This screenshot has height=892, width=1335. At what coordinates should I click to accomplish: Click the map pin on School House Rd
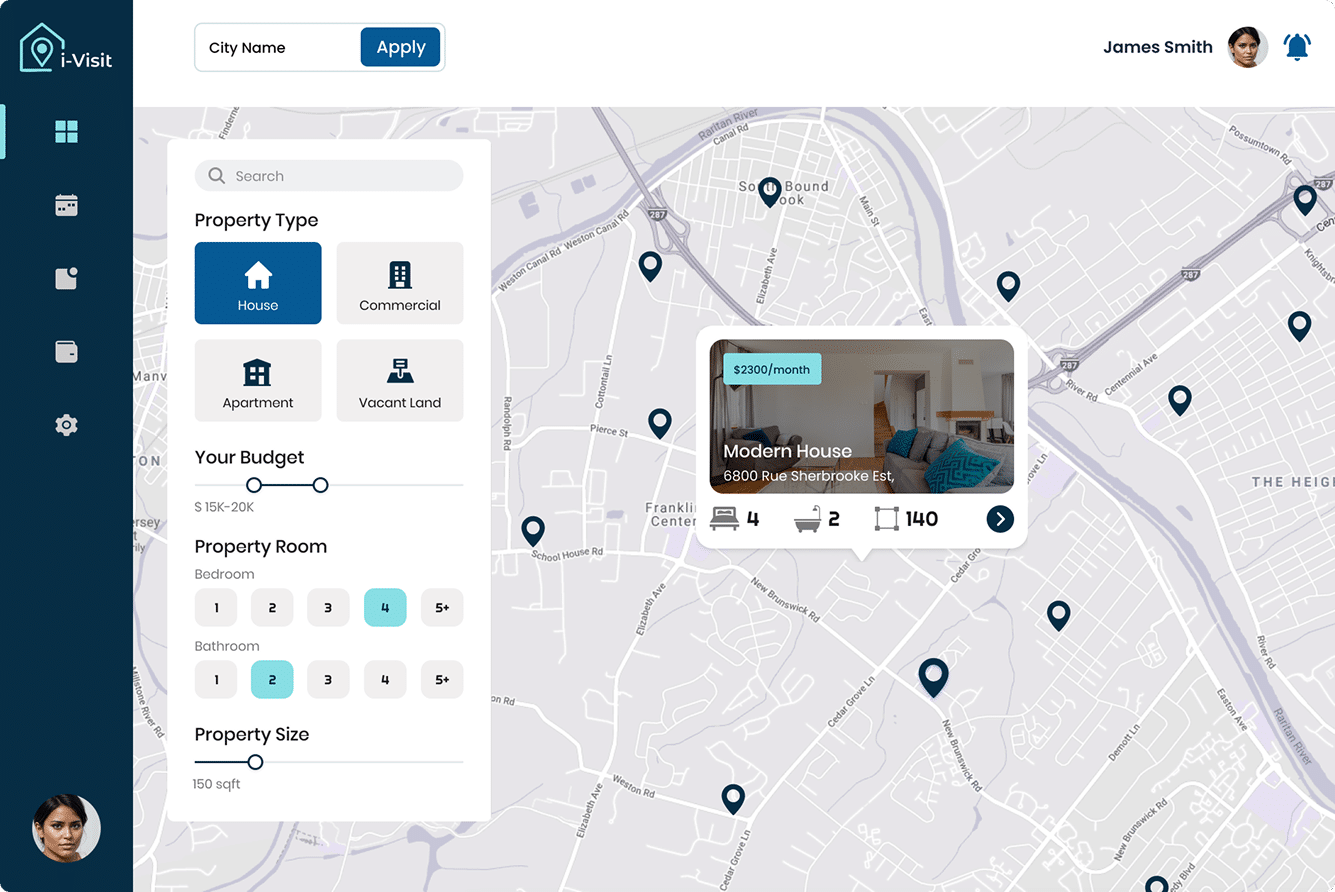tap(533, 531)
